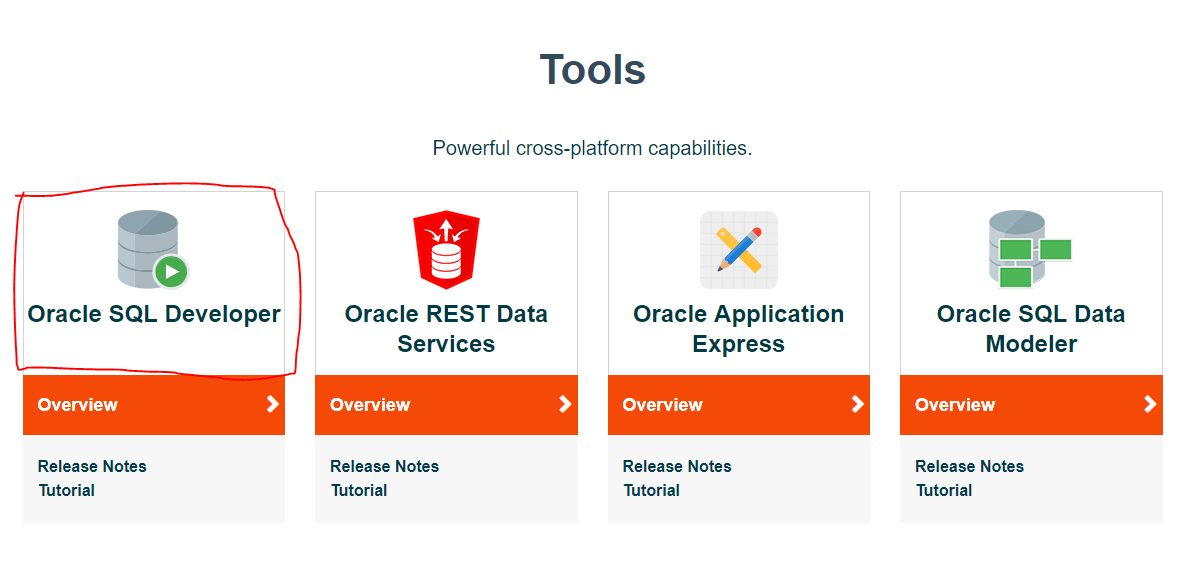
Task: Click the Oracle REST Data Services red shield icon
Action: point(446,250)
